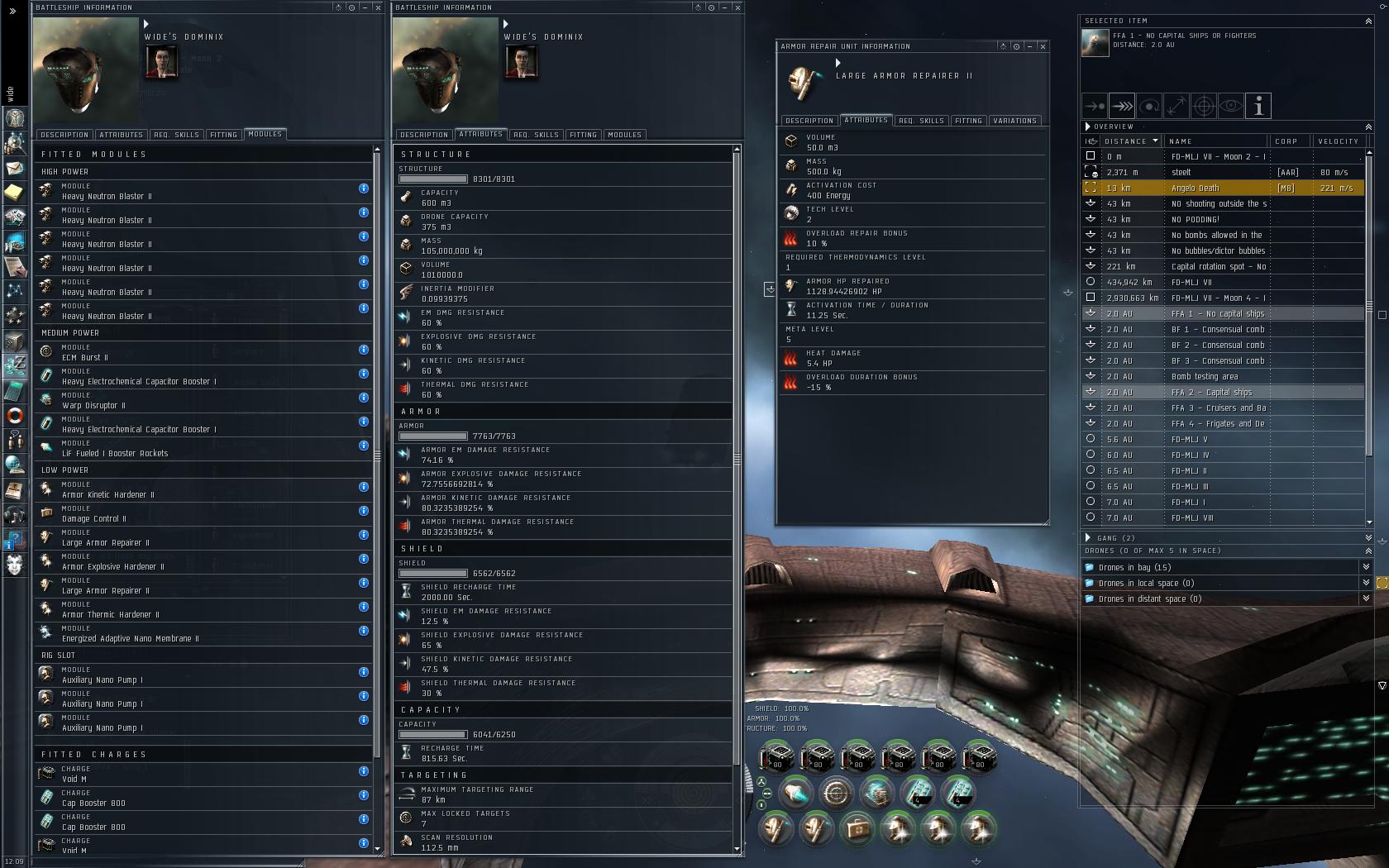Show info for Energized Adaptive Nano Membrane II

364,631
